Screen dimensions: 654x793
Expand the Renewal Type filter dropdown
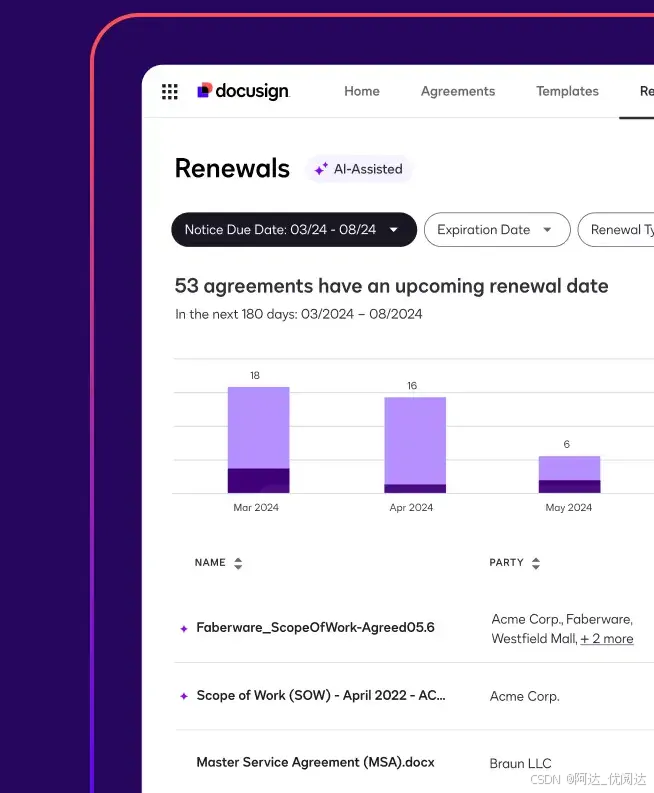point(616,230)
